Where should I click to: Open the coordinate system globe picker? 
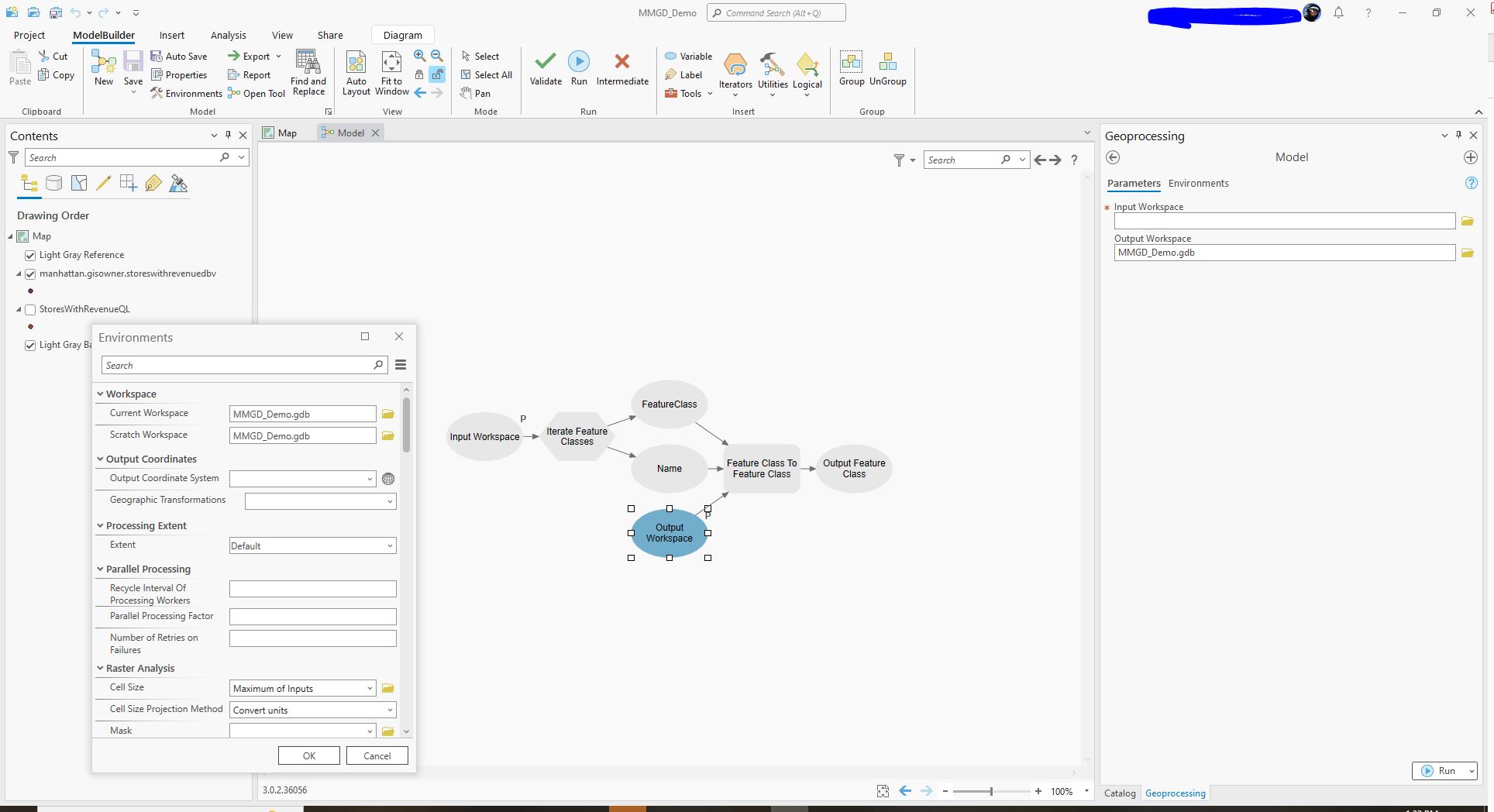388,479
